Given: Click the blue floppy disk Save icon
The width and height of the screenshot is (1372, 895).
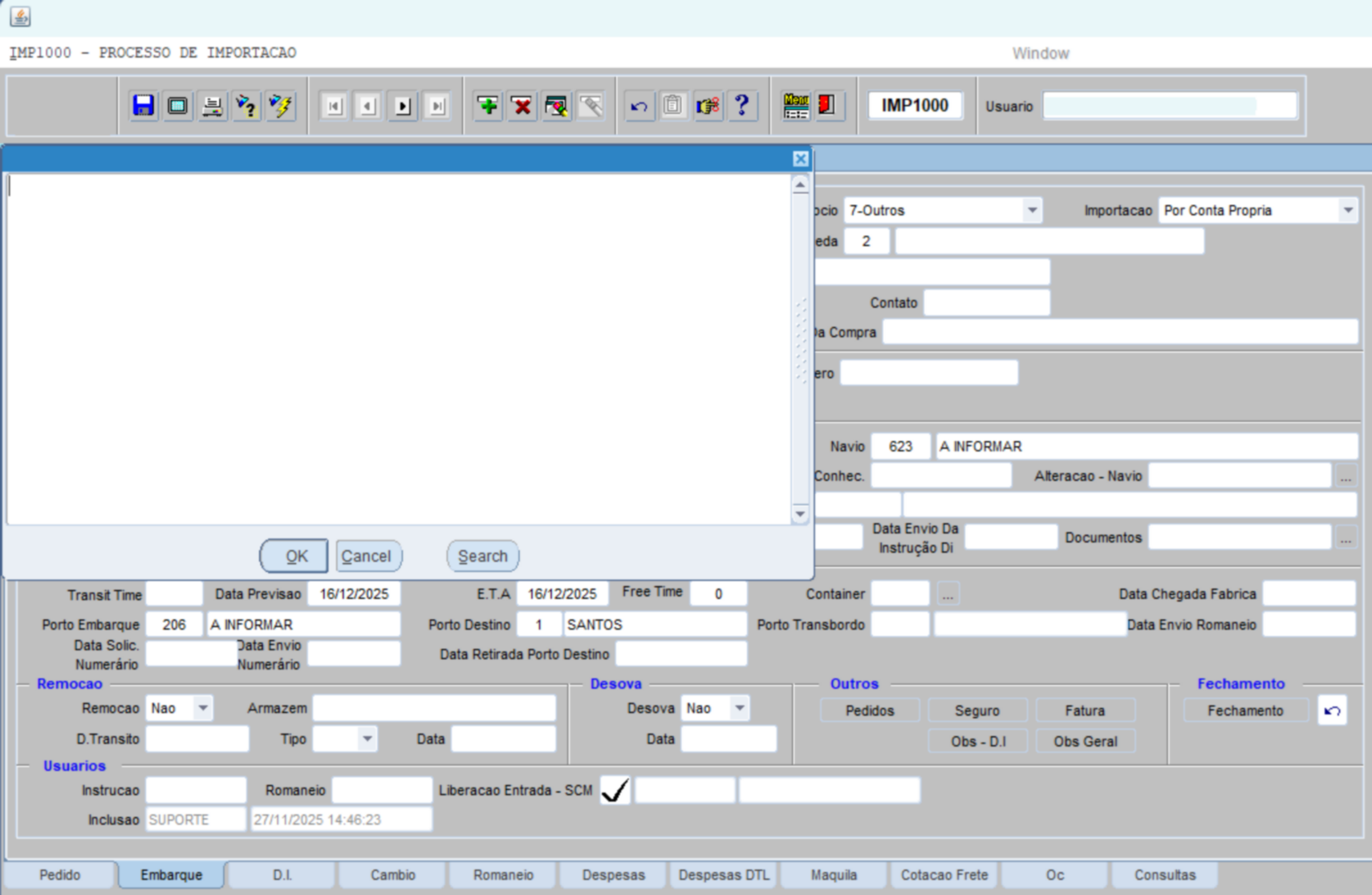Looking at the screenshot, I should pyautogui.click(x=144, y=106).
